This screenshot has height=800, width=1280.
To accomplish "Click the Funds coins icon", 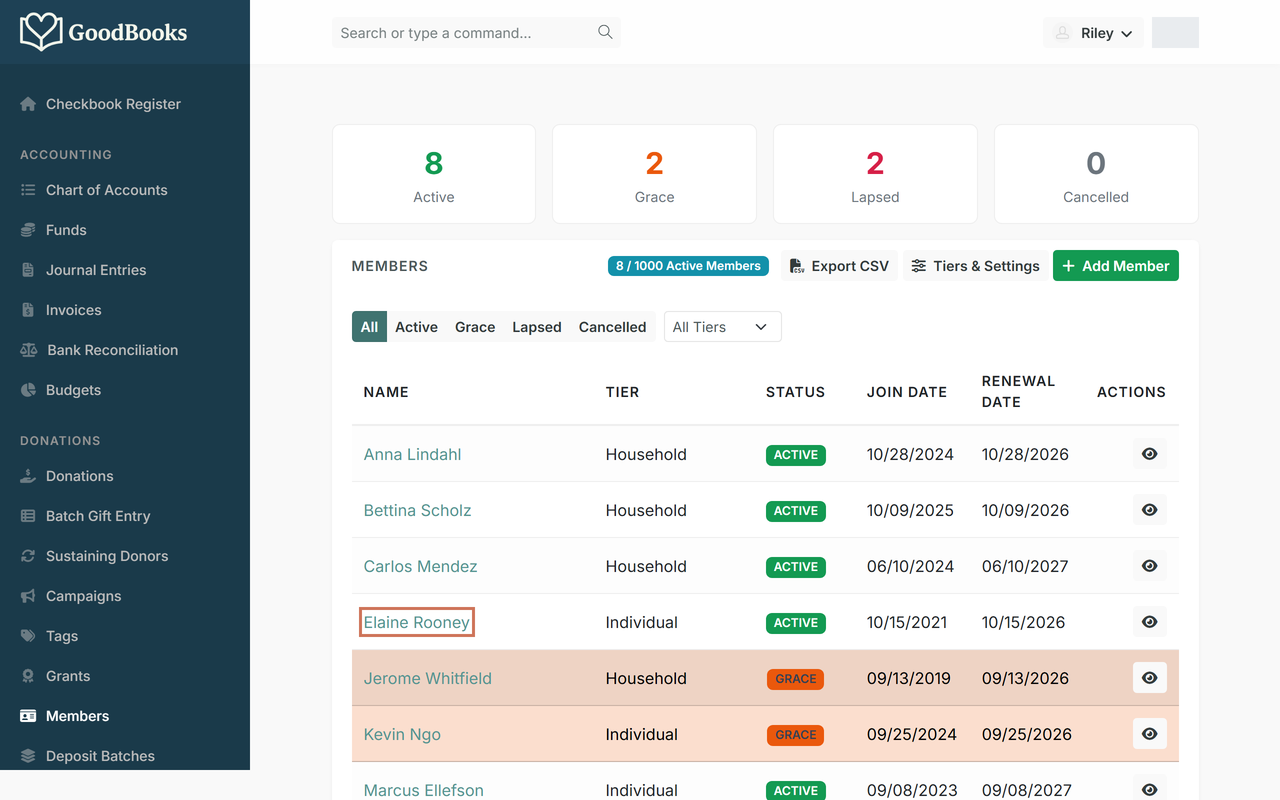I will click(28, 230).
